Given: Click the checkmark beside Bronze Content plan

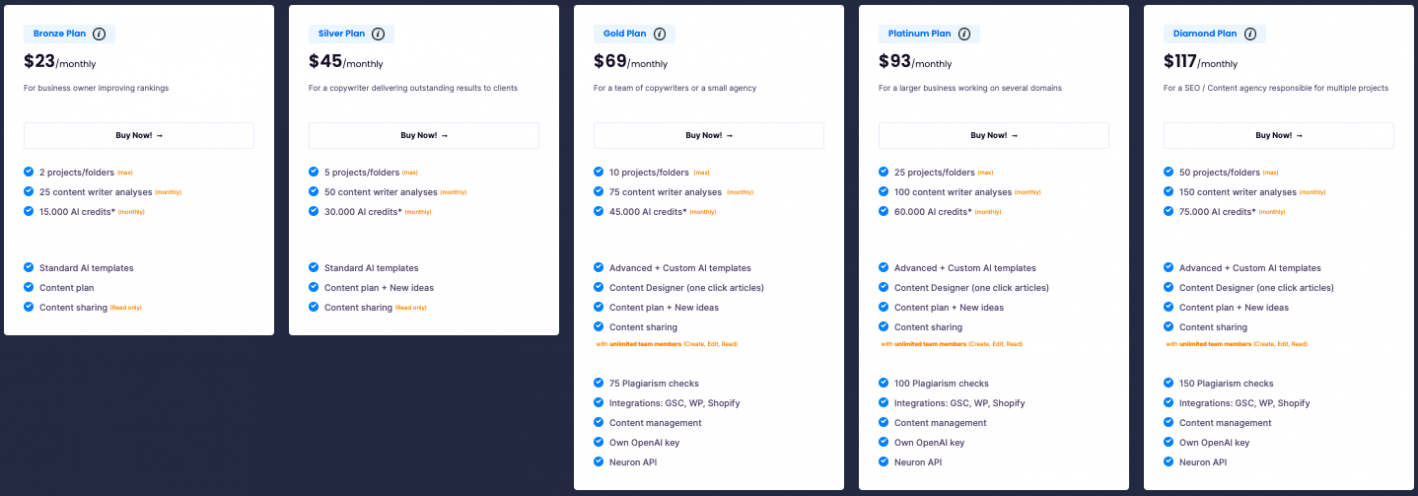Looking at the screenshot, I should pyautogui.click(x=29, y=287).
